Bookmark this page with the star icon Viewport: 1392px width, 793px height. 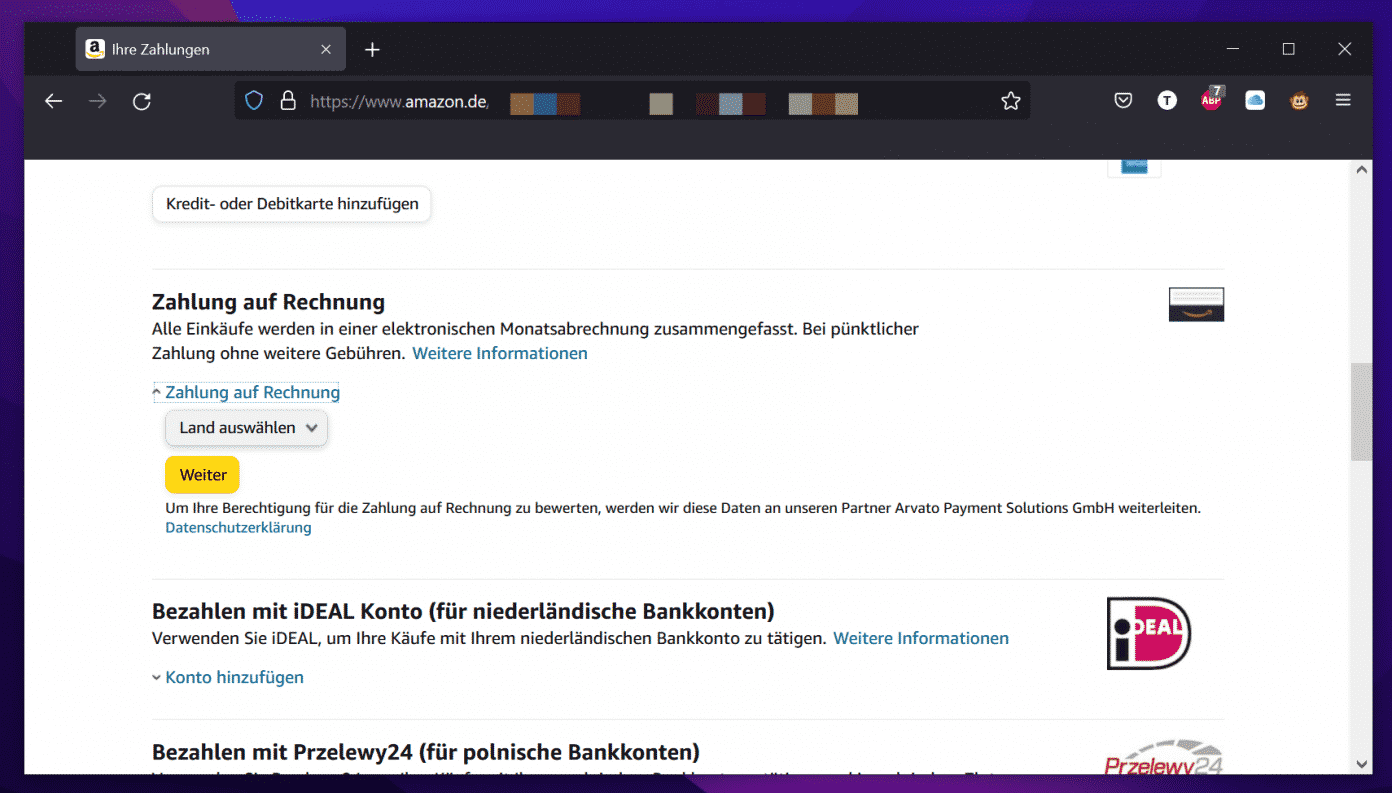click(1011, 101)
